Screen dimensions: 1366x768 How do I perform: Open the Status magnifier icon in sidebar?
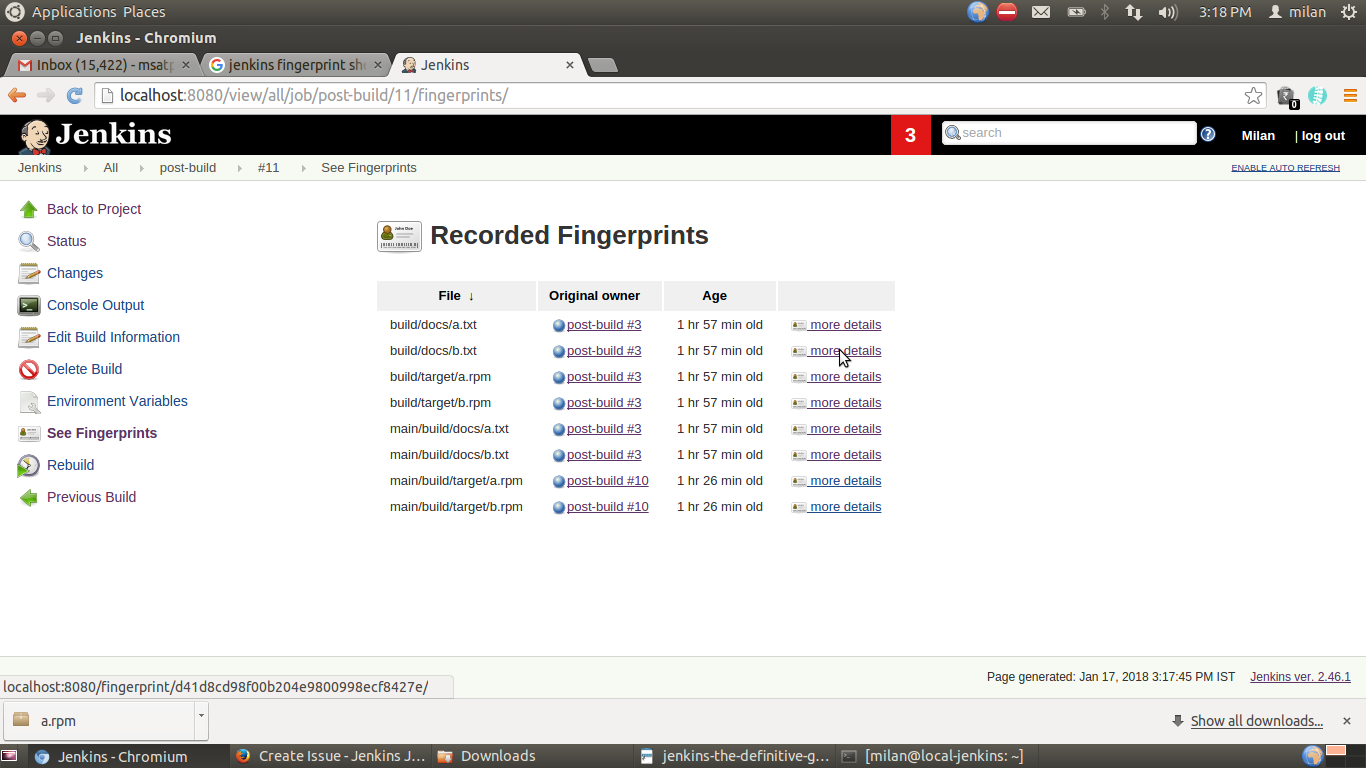click(x=29, y=241)
